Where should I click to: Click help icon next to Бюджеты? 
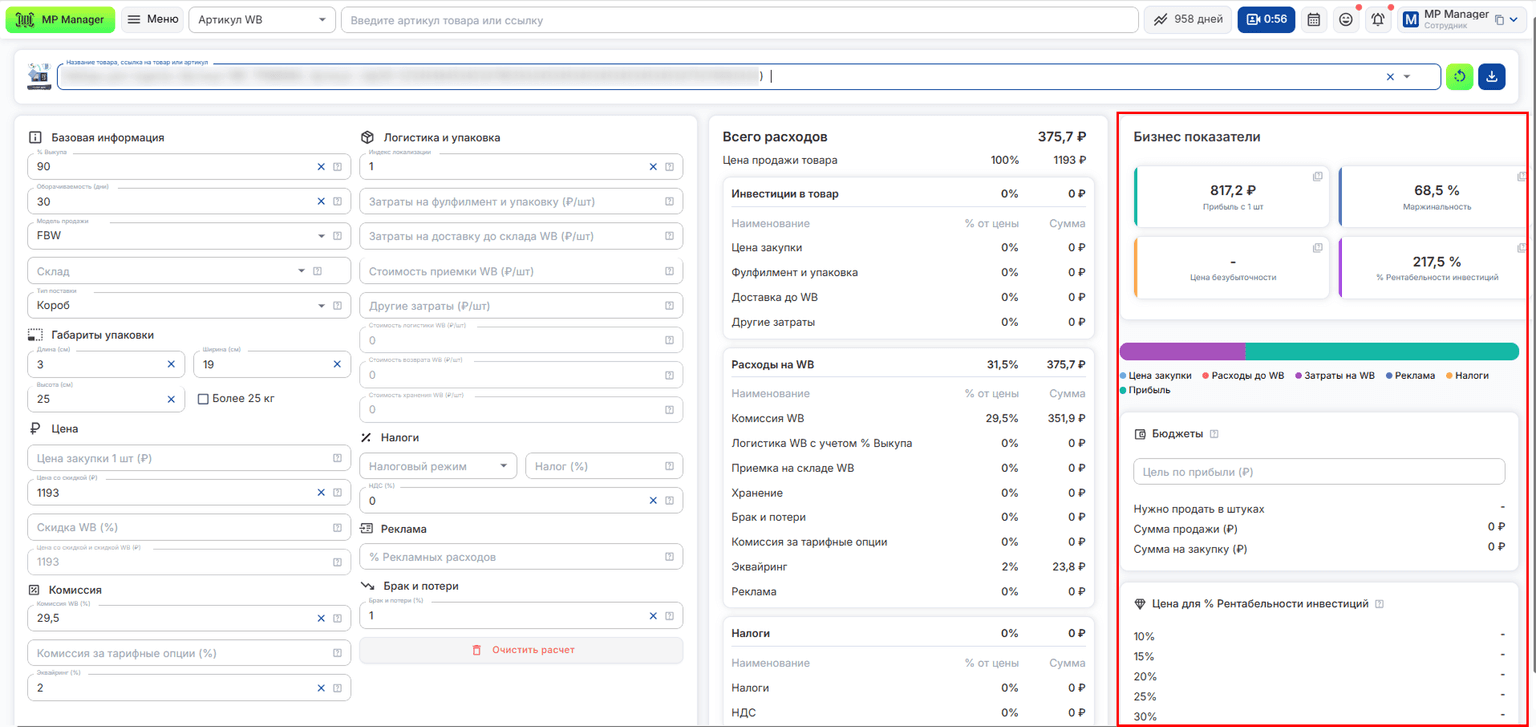1214,434
